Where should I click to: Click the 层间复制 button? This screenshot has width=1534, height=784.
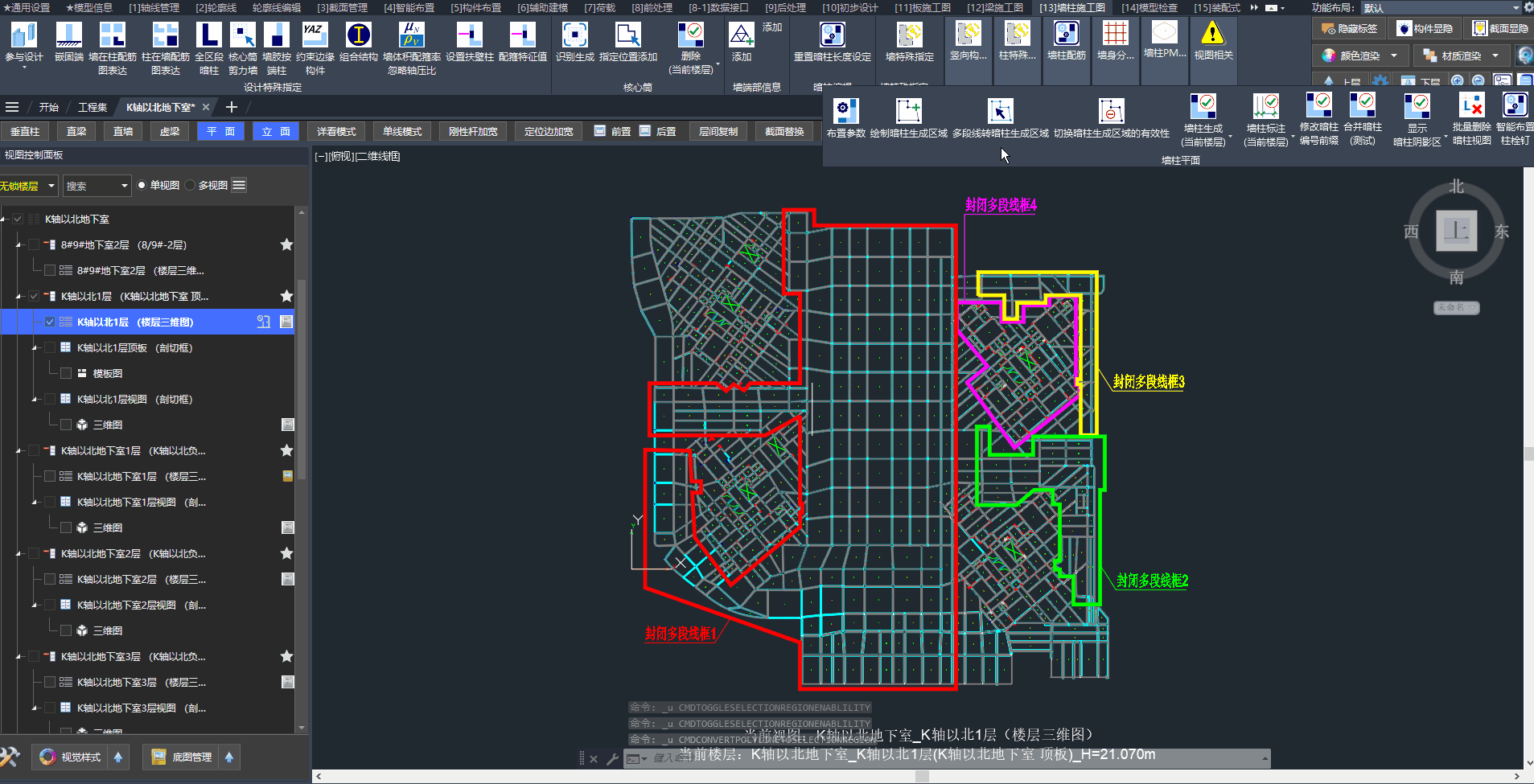(x=718, y=131)
